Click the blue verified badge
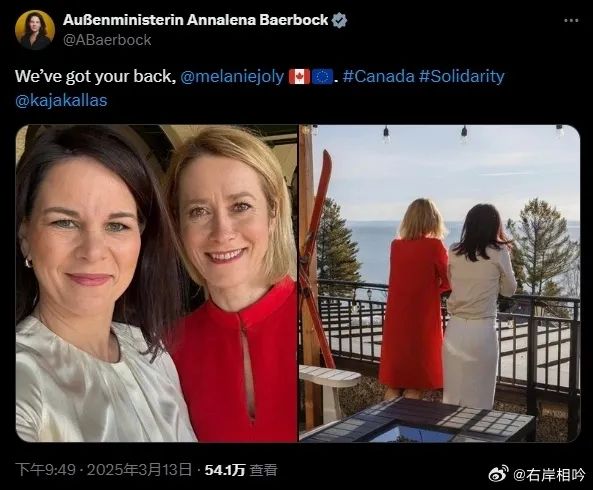593x490 pixels. (x=339, y=20)
